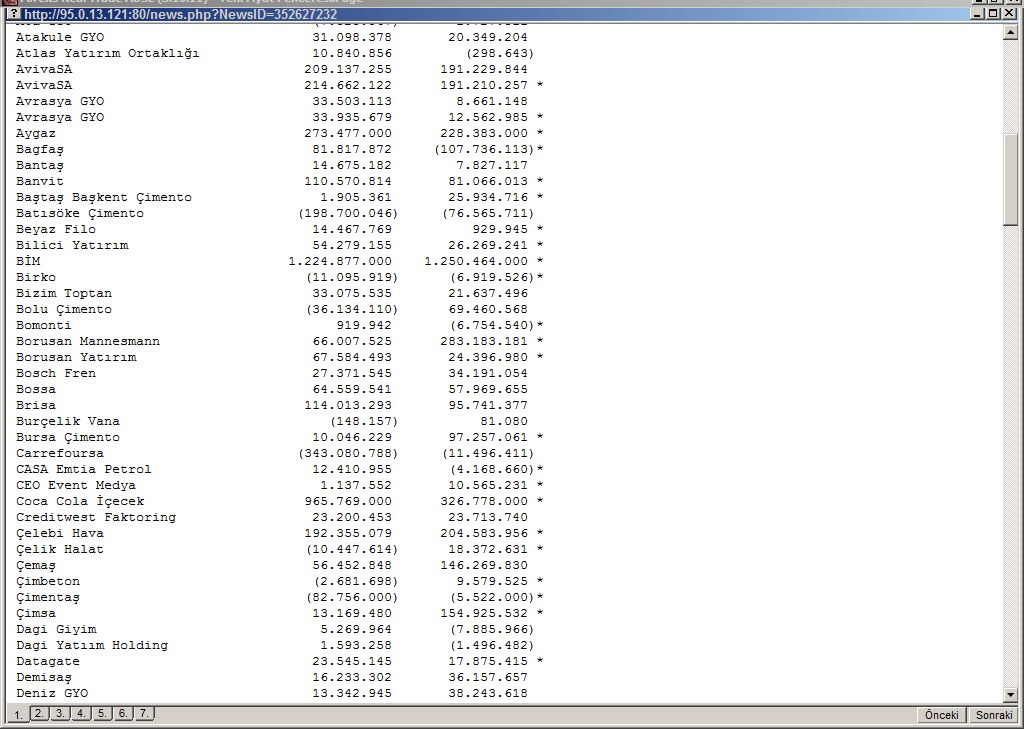This screenshot has height=729, width=1024.
Task: Select Atlas Yatırım Ortaklığı text
Action: coord(108,54)
